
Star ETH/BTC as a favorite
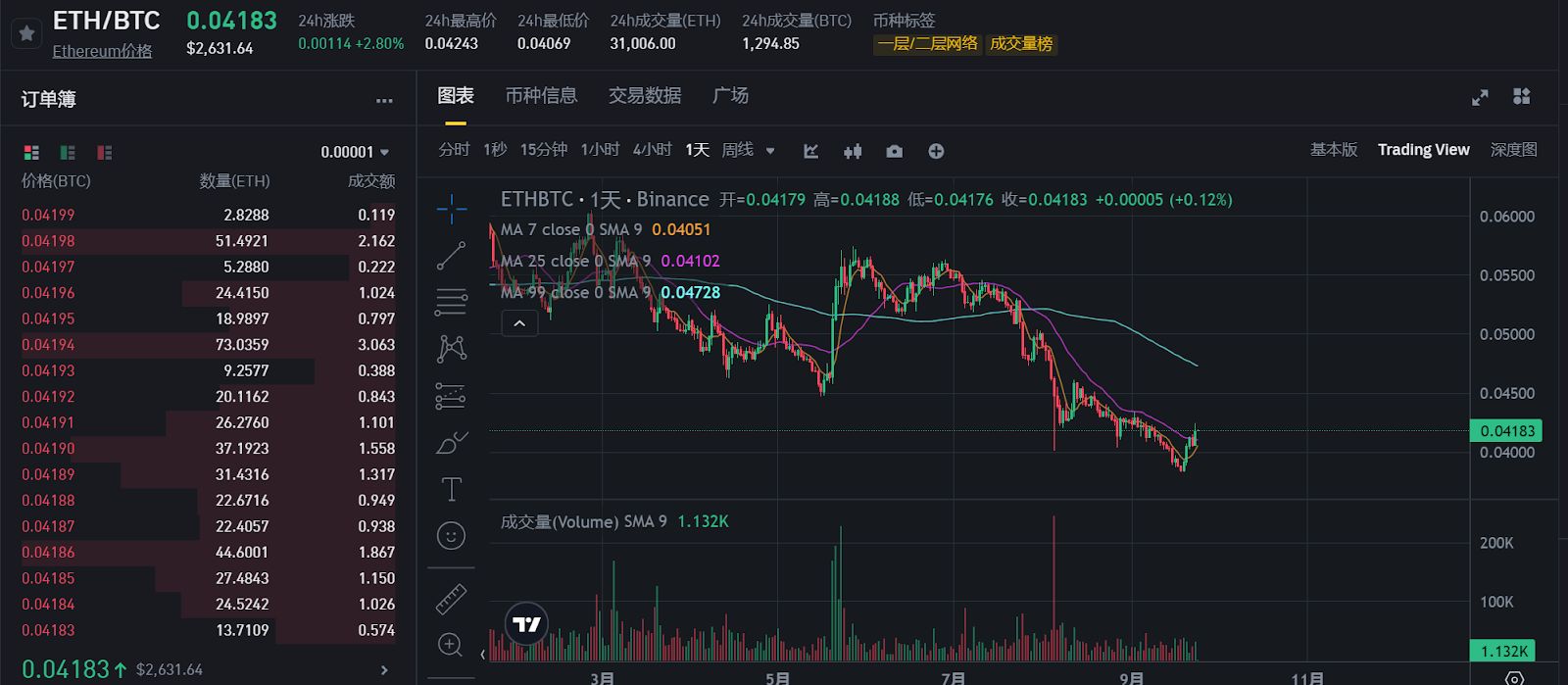[26, 32]
